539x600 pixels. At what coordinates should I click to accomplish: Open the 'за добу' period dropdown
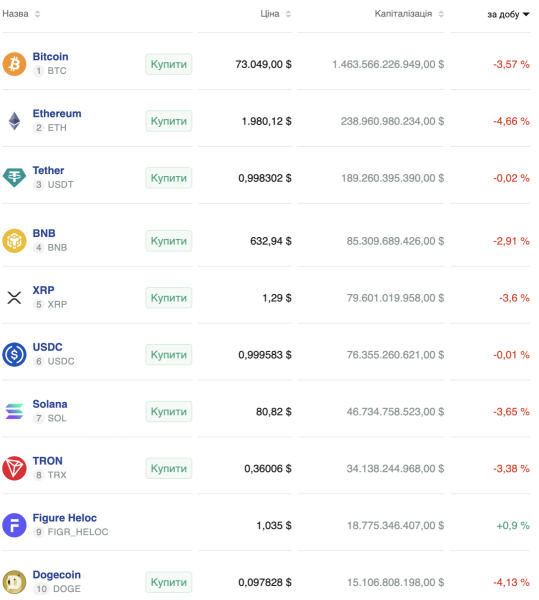[x=508, y=14]
